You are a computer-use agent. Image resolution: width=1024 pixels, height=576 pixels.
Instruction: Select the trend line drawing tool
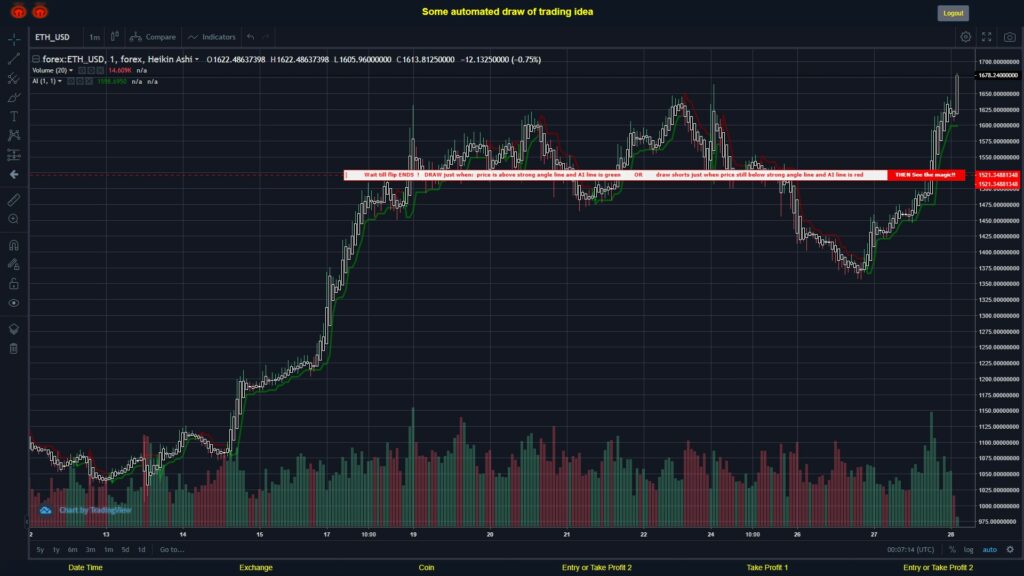point(14,59)
